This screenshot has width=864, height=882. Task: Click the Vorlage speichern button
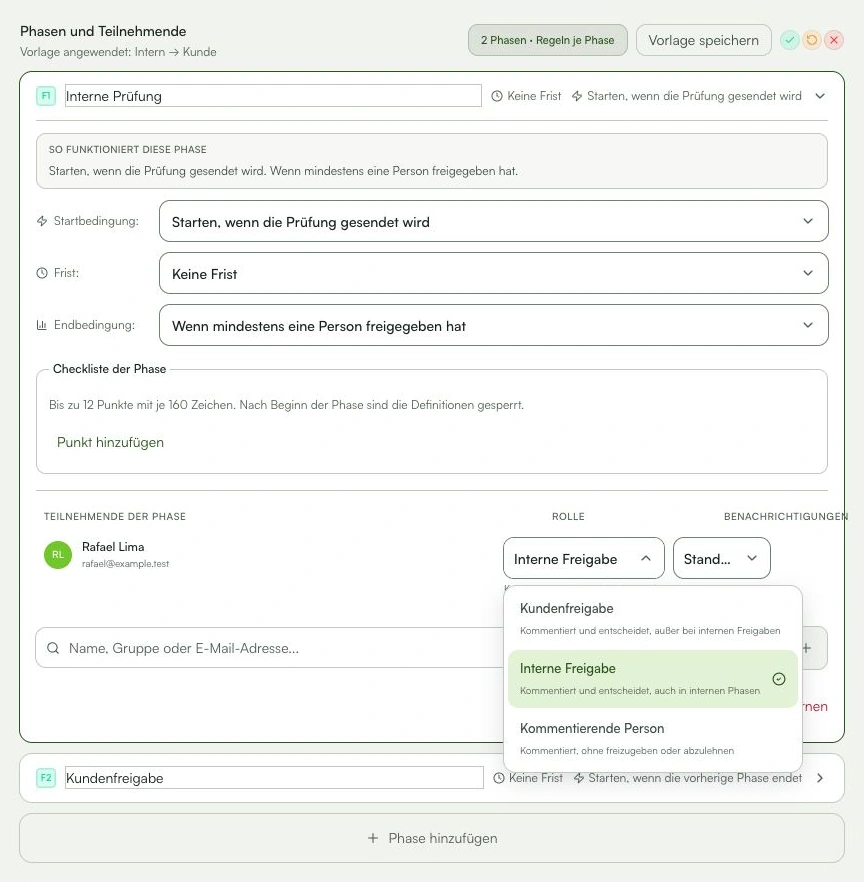(704, 40)
